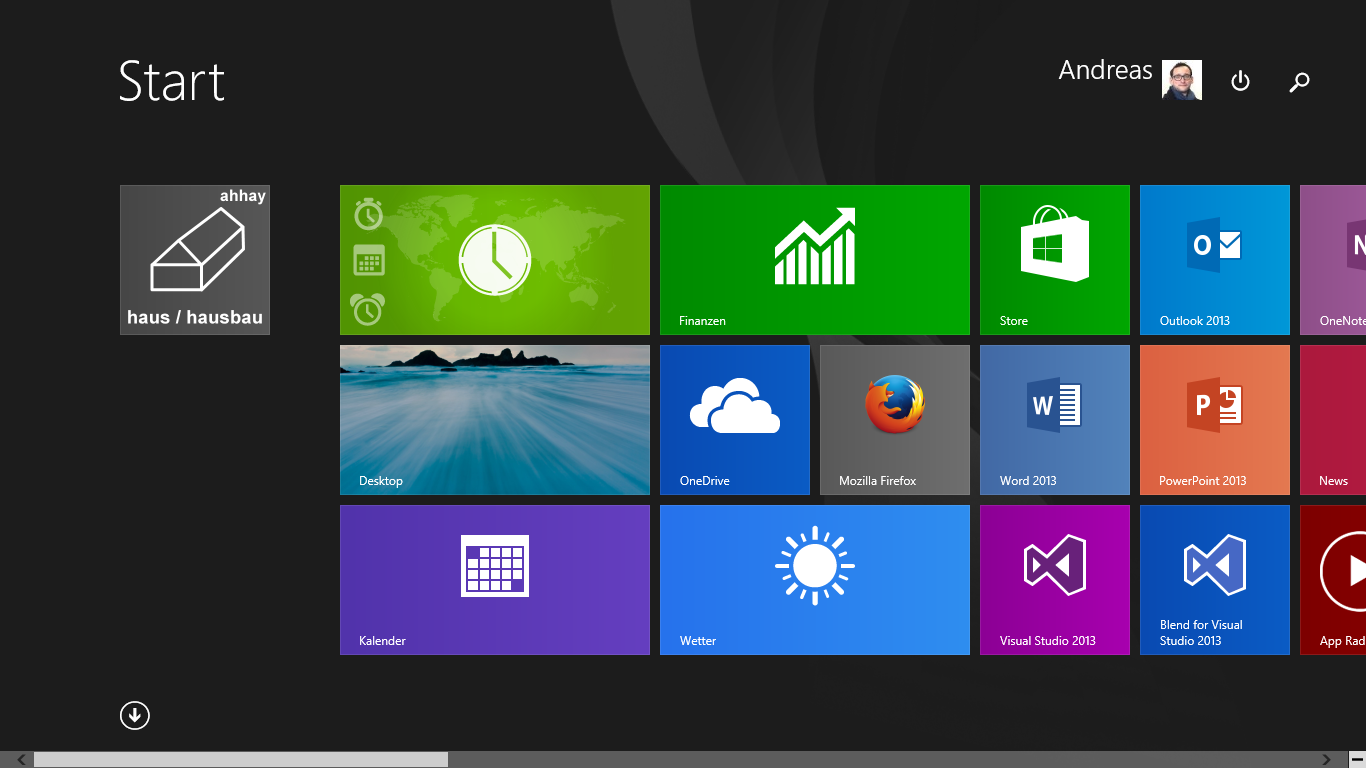Launch Visual Studio 2013
This screenshot has height=768, width=1366.
1055,580
